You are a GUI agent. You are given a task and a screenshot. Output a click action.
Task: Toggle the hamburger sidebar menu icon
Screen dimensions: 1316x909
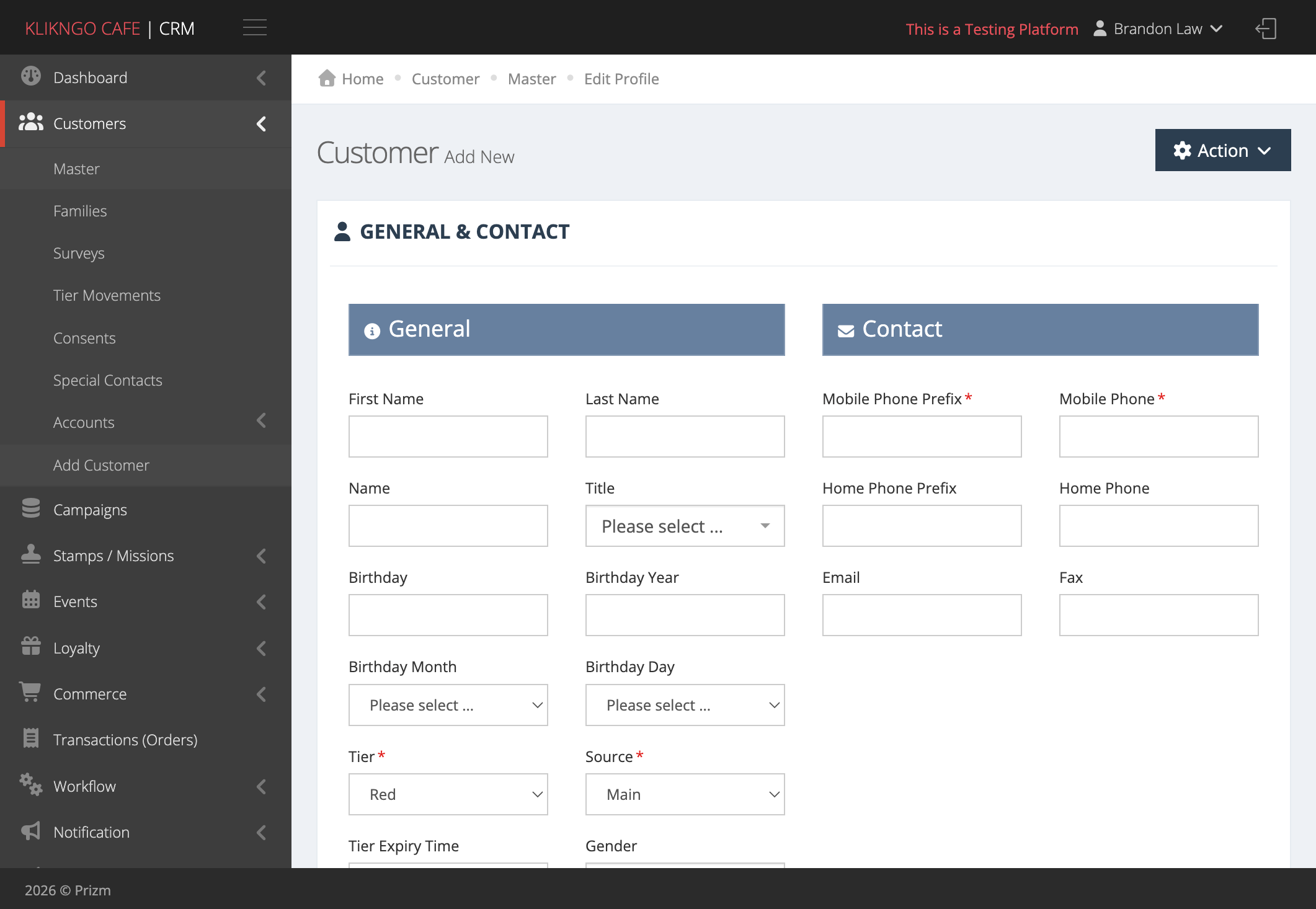255,28
